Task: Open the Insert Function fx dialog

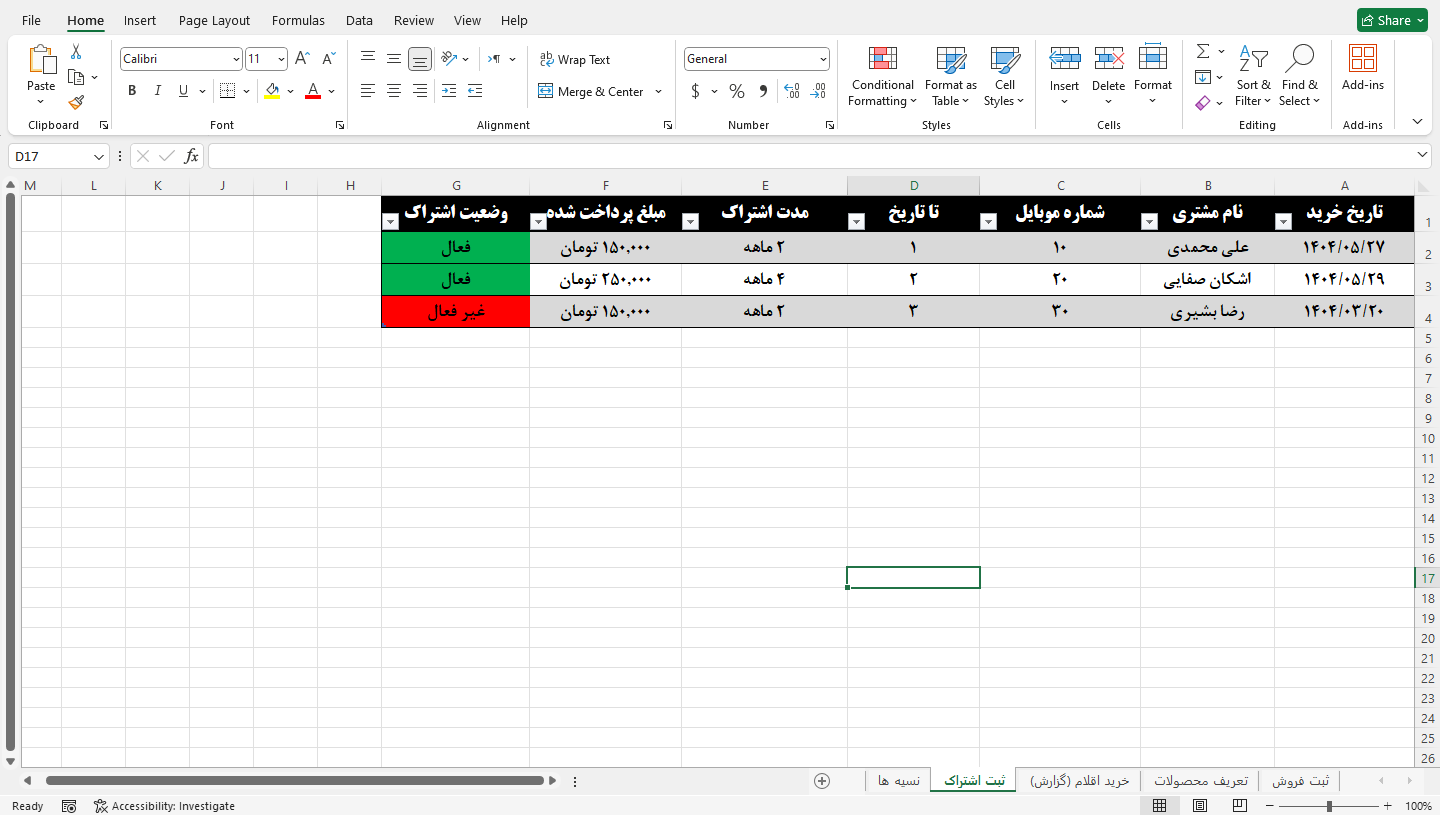Action: 191,156
